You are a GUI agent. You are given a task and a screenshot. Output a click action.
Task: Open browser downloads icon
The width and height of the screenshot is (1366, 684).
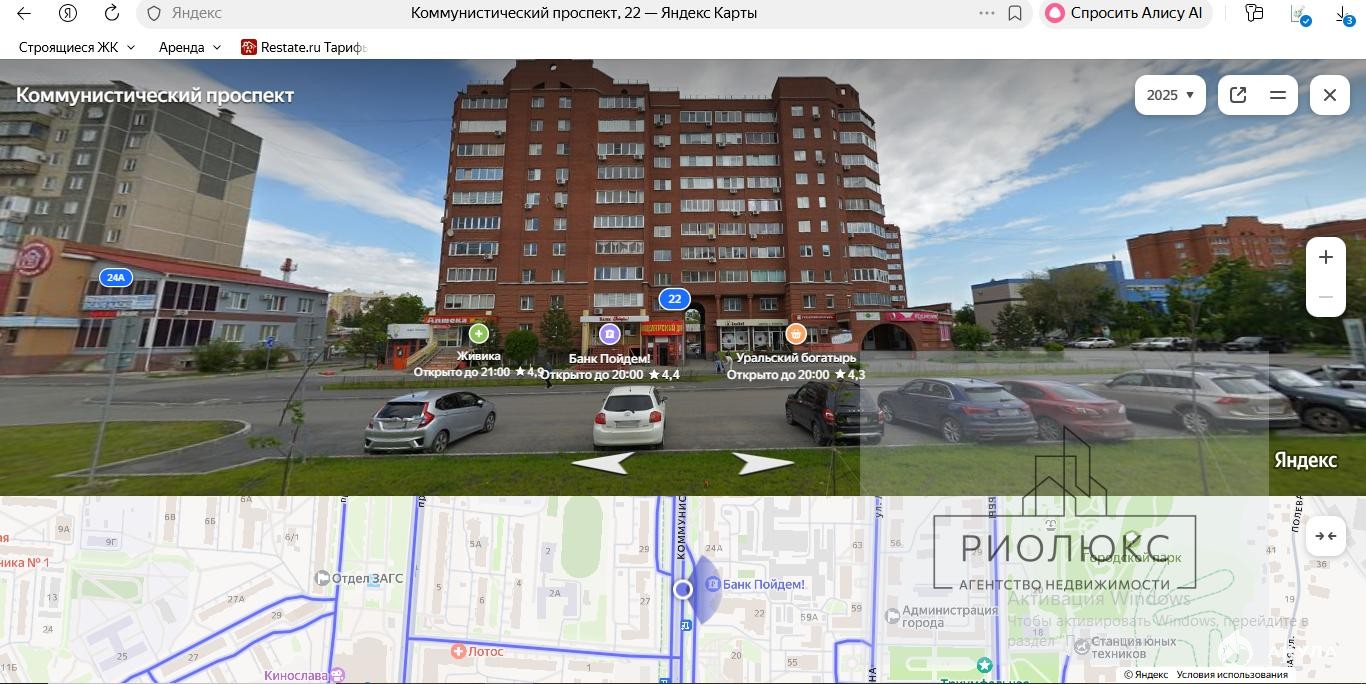point(1343,14)
